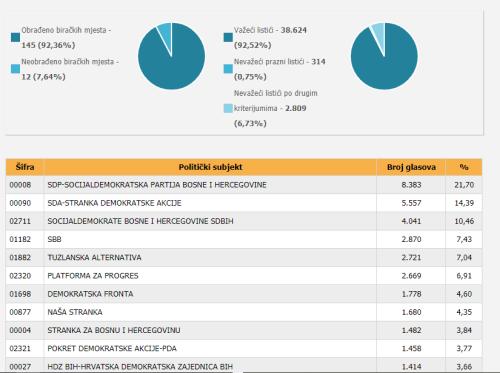Select the DEMOKRATSKA FRONTA party name

click(x=90, y=294)
